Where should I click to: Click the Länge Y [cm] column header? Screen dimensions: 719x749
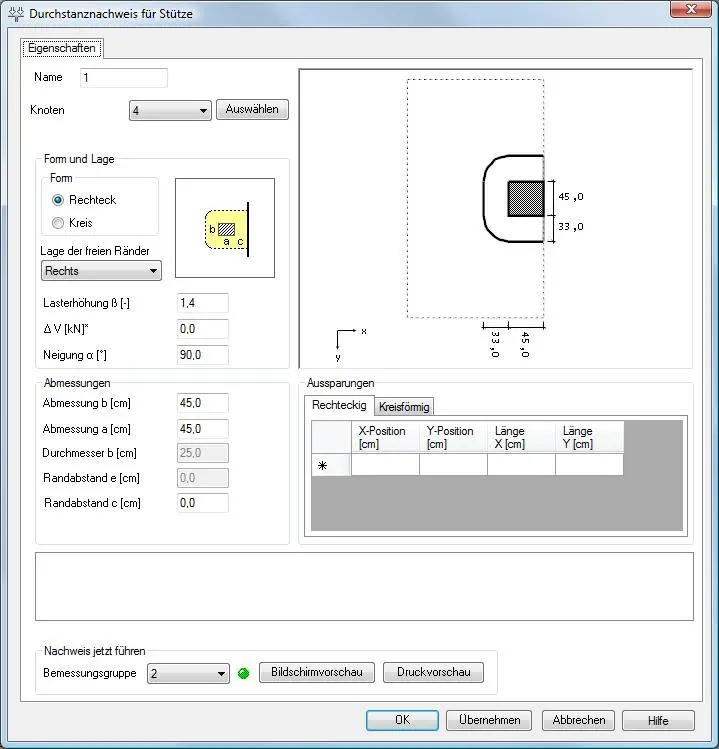[x=590, y=437]
